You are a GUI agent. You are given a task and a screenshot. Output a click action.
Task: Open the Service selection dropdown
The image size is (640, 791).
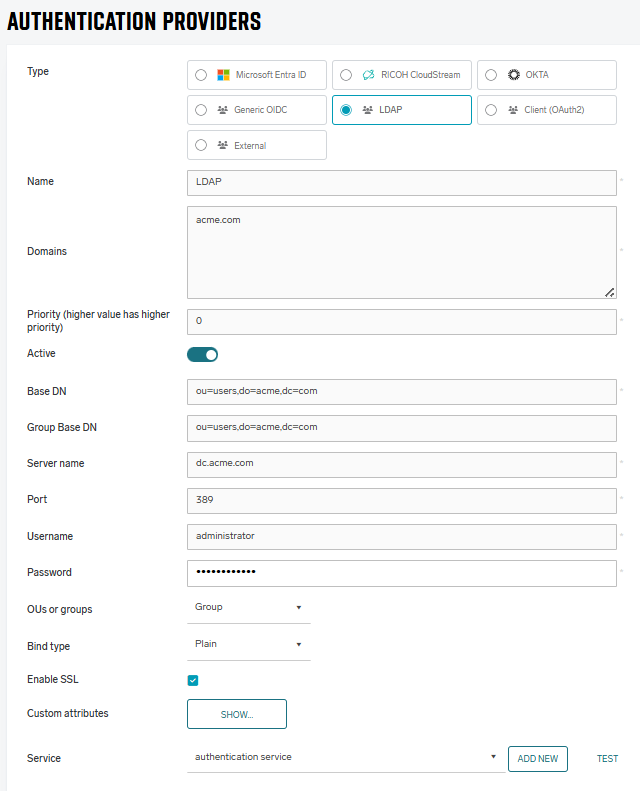(345, 757)
